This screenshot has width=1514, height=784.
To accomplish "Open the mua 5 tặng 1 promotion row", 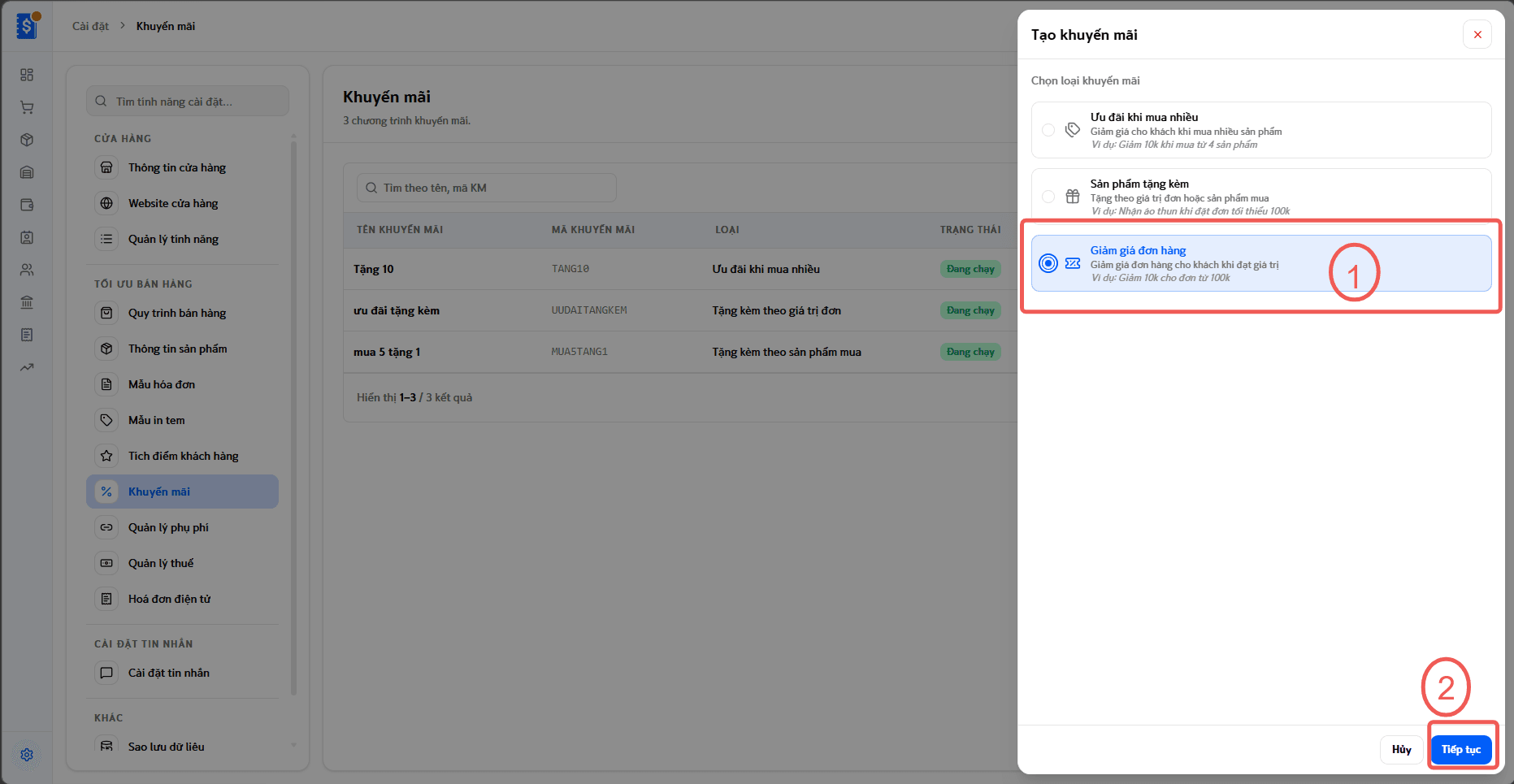I will pos(680,352).
